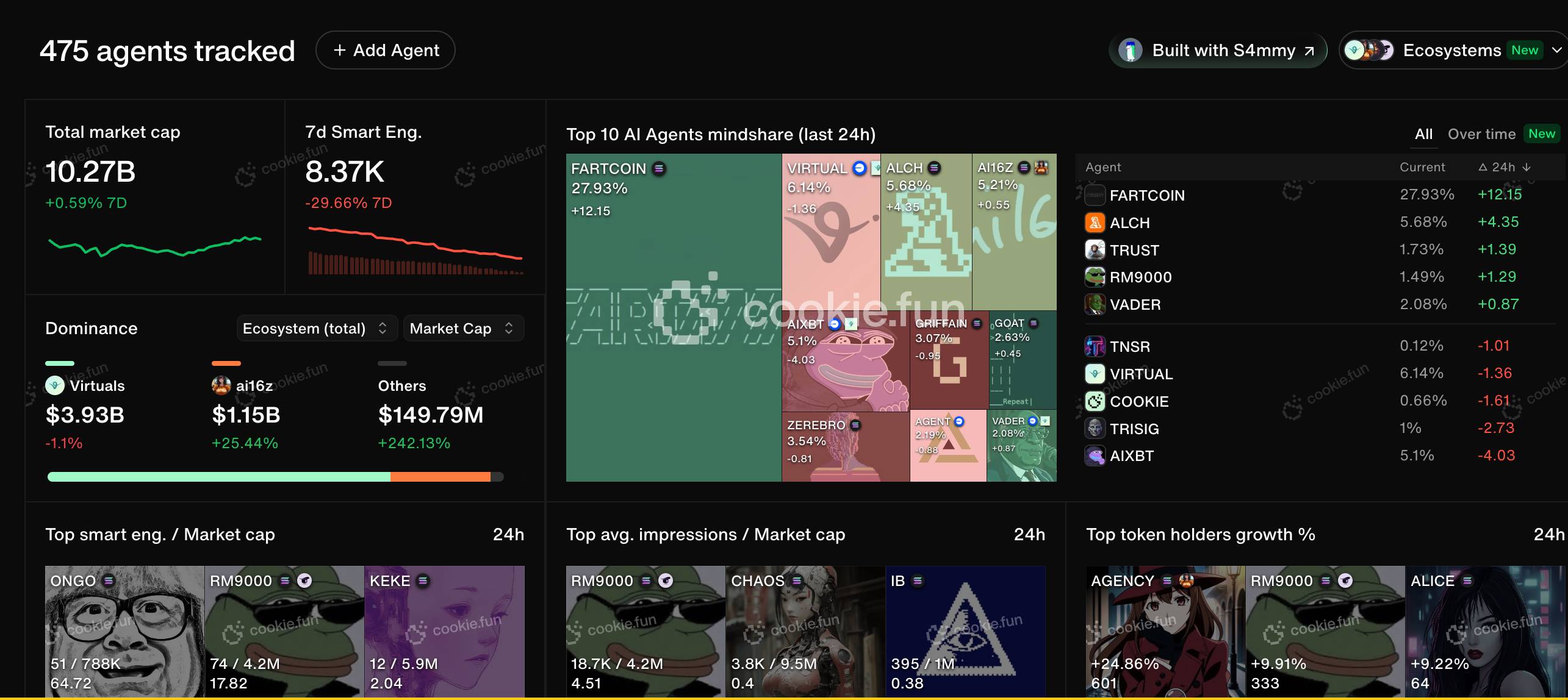Click the All tab in agent mindshare panel

tap(1422, 134)
